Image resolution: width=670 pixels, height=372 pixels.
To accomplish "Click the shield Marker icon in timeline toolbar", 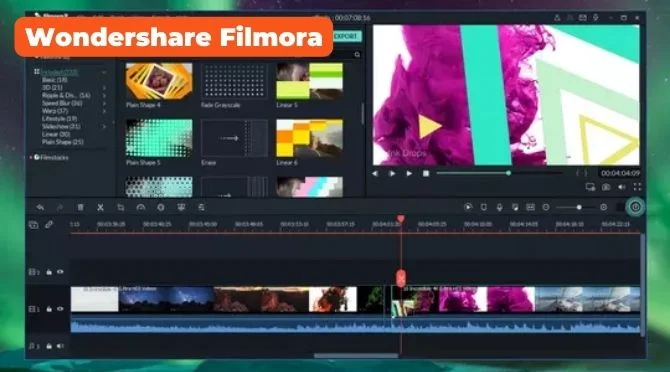I will pos(484,207).
